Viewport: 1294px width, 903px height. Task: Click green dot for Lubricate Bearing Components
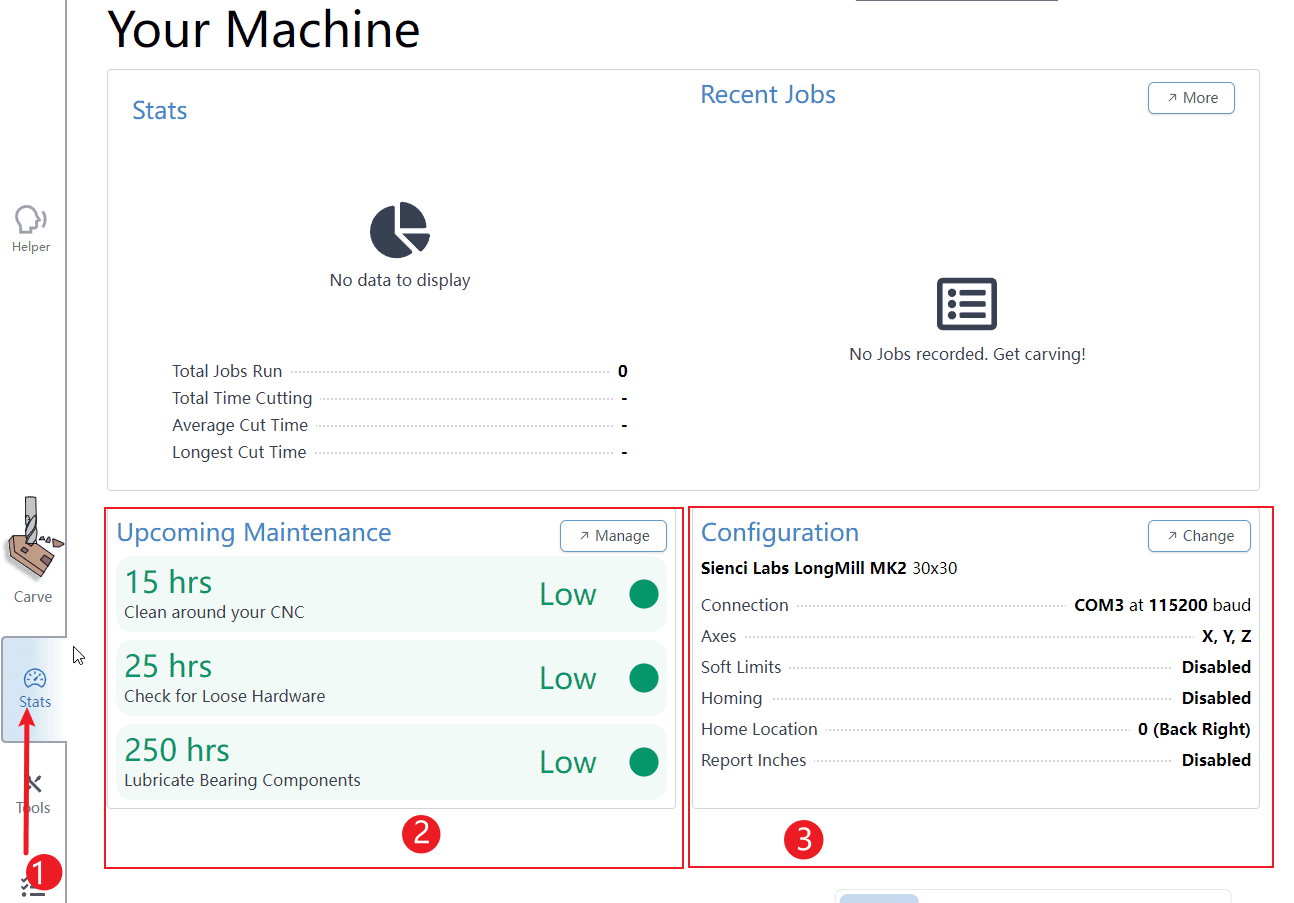click(x=643, y=762)
